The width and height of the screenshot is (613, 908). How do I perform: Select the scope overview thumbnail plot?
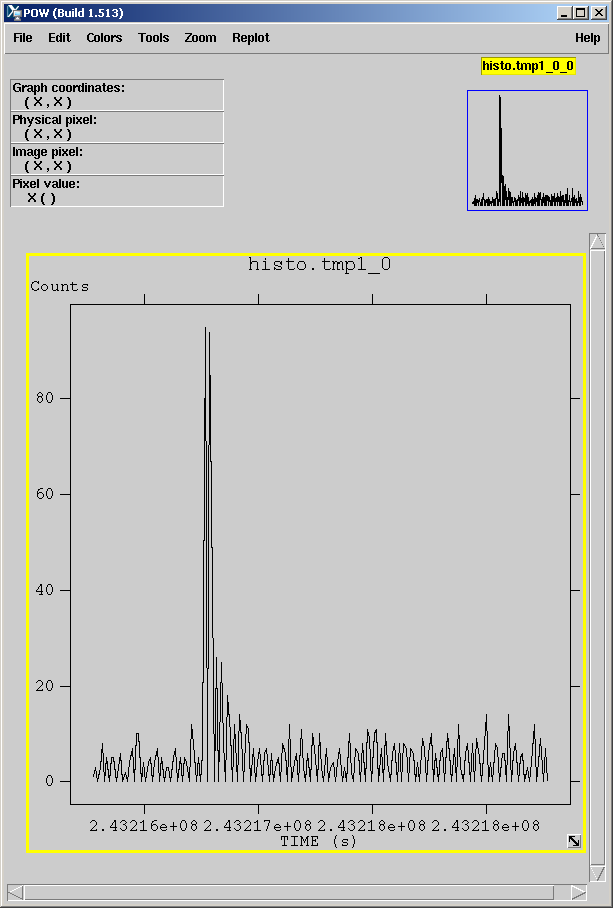click(x=527, y=151)
